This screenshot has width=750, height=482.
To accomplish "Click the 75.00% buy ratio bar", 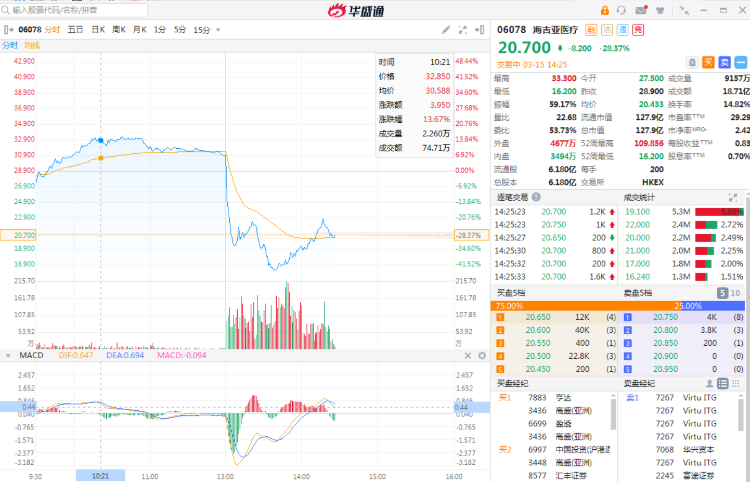I will [584, 306].
